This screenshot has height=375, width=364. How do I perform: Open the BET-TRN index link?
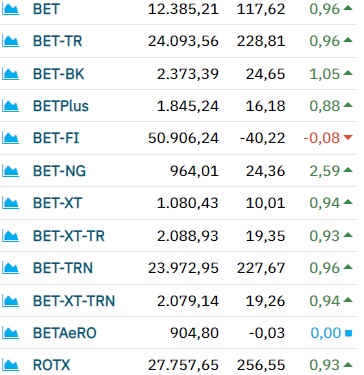[x=63, y=268]
